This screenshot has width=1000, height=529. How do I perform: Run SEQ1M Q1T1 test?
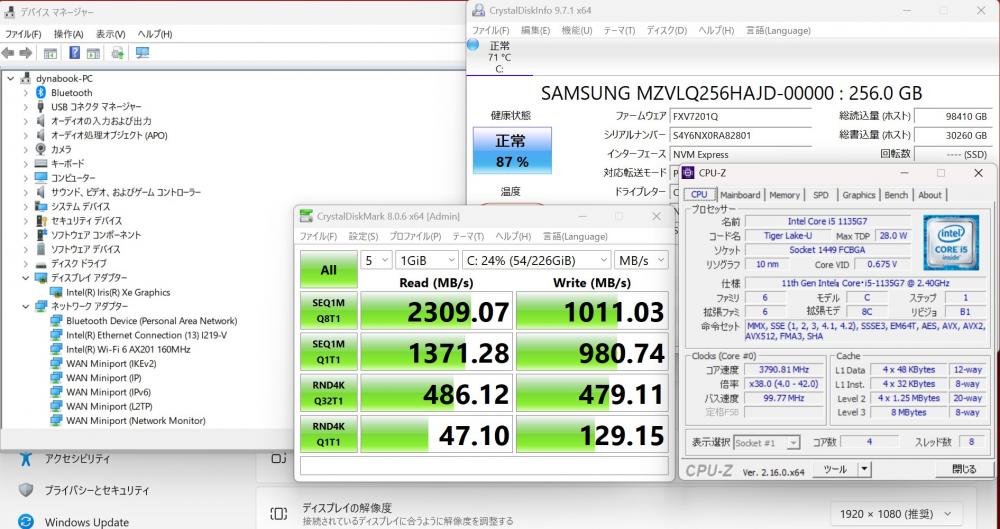tap(328, 352)
